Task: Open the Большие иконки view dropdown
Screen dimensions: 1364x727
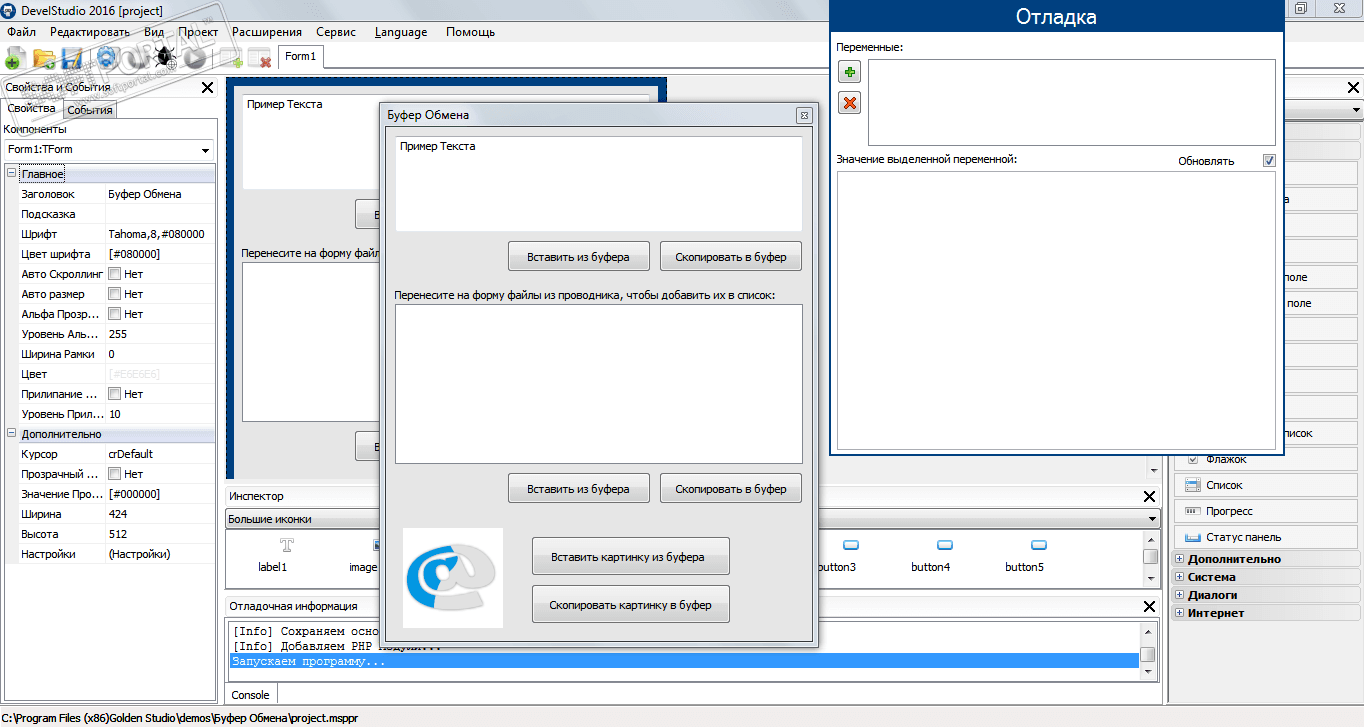Action: coord(1151,520)
